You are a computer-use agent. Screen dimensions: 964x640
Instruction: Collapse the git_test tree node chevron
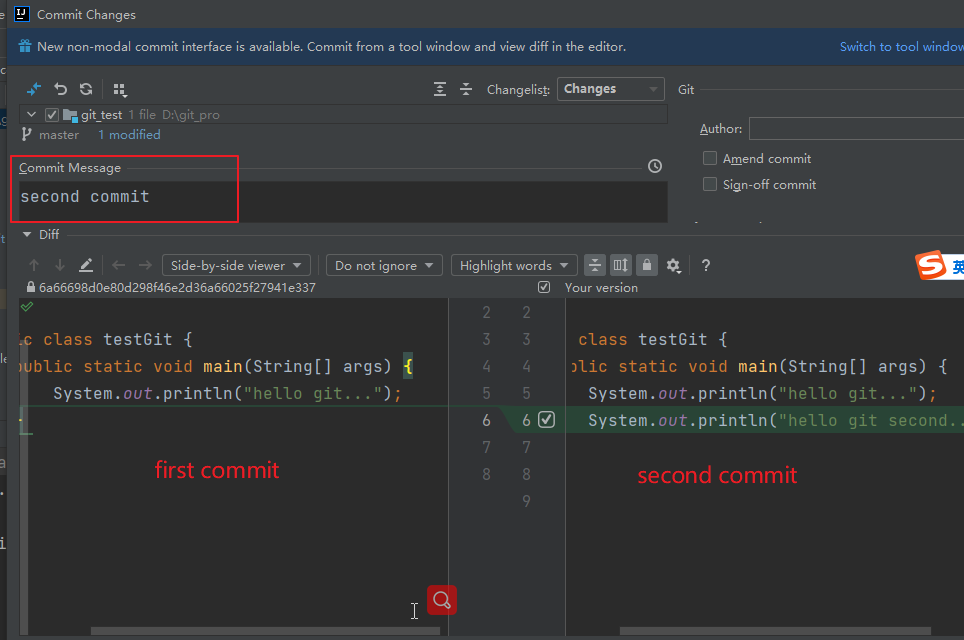click(x=31, y=114)
